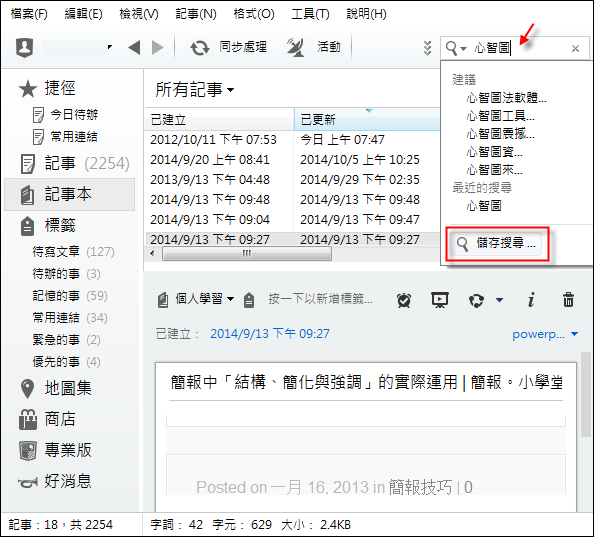
Task: Open the 檔案(F) menu
Action: tap(29, 14)
